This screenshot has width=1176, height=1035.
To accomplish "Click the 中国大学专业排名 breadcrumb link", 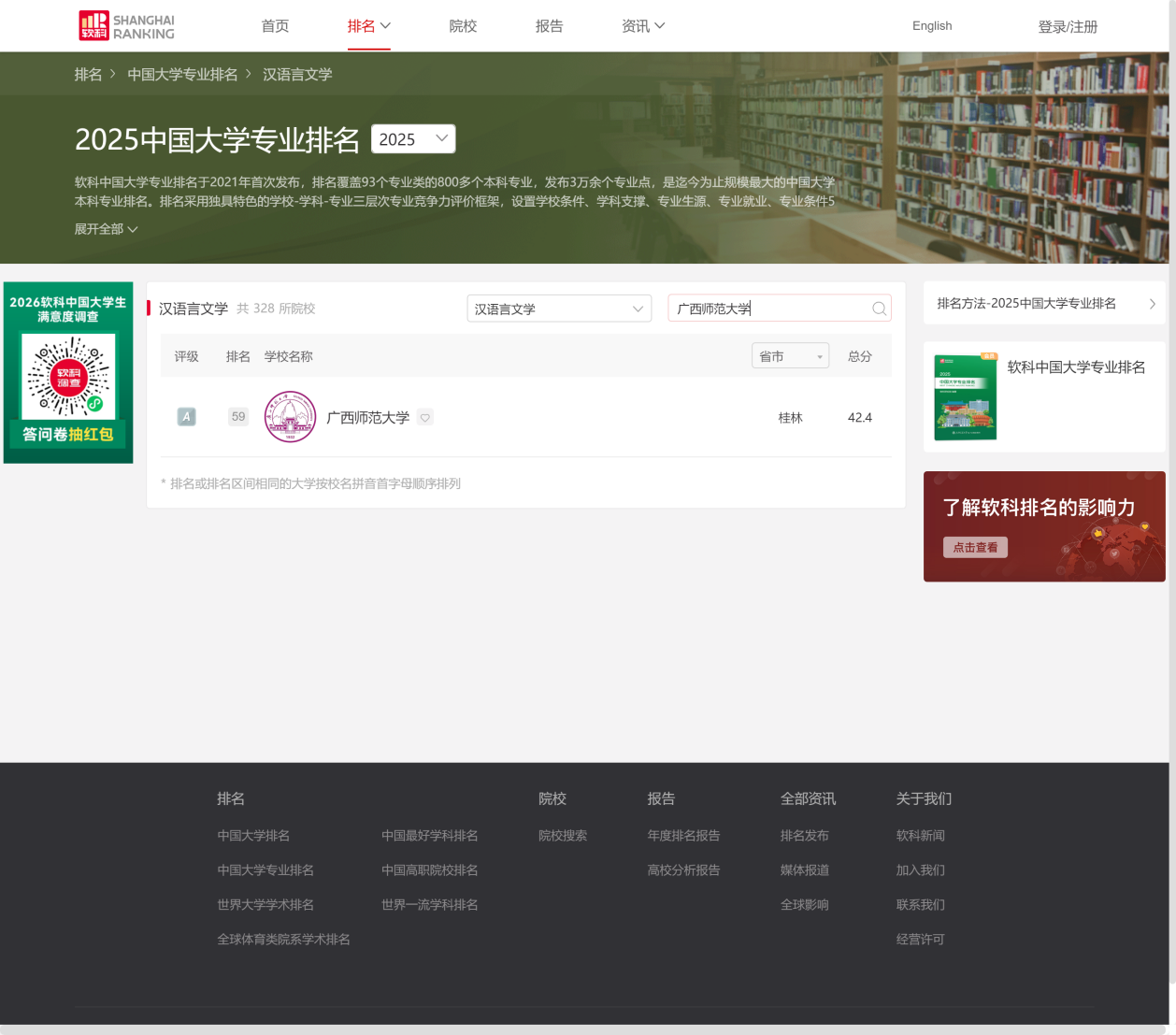I will tap(182, 74).
